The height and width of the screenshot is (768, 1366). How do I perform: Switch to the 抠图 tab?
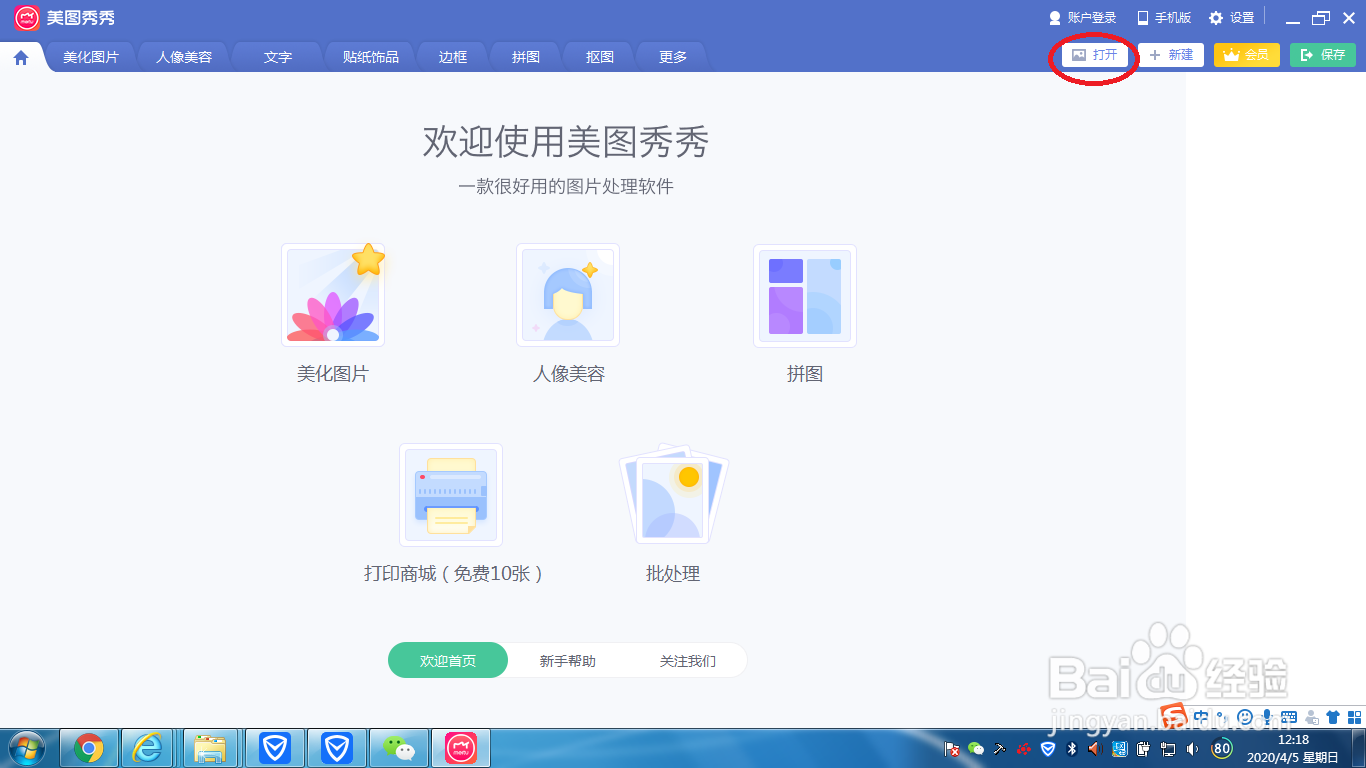click(x=600, y=57)
